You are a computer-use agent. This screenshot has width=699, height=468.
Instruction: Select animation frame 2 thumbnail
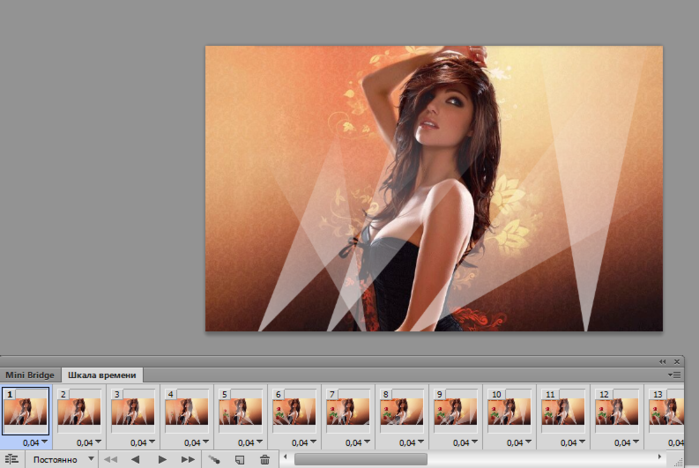[79, 411]
